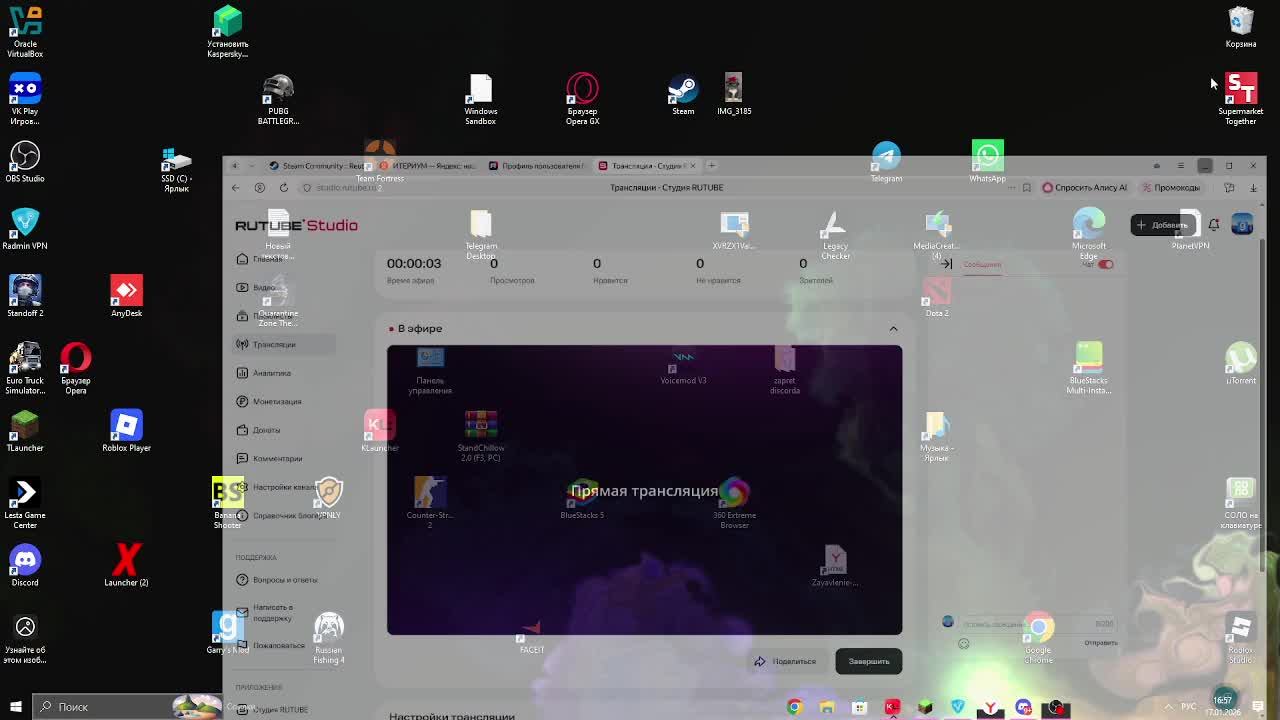Open OBS Studio desktop icon
The width and height of the screenshot is (1280, 720).
click(x=25, y=162)
